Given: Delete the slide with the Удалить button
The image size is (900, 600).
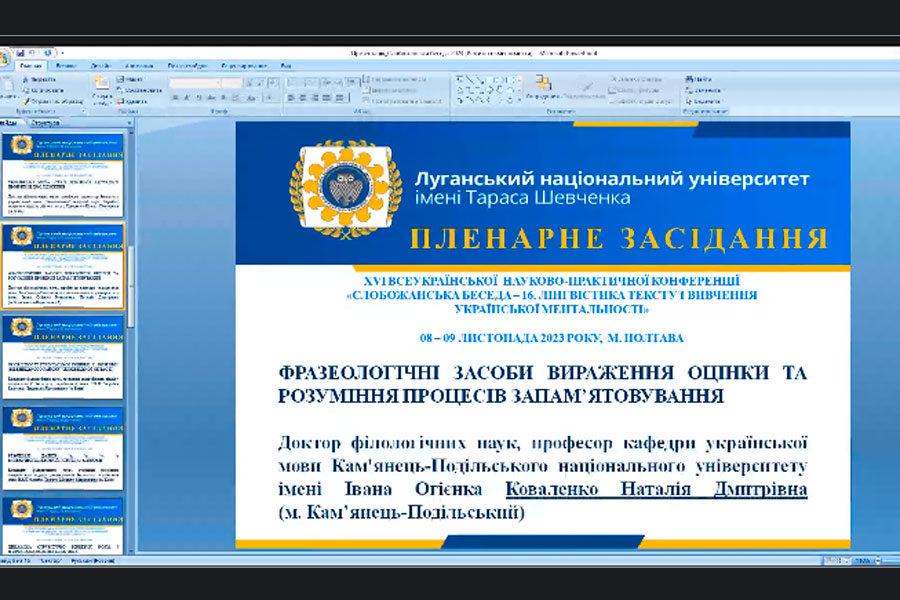Looking at the screenshot, I should click(x=132, y=101).
